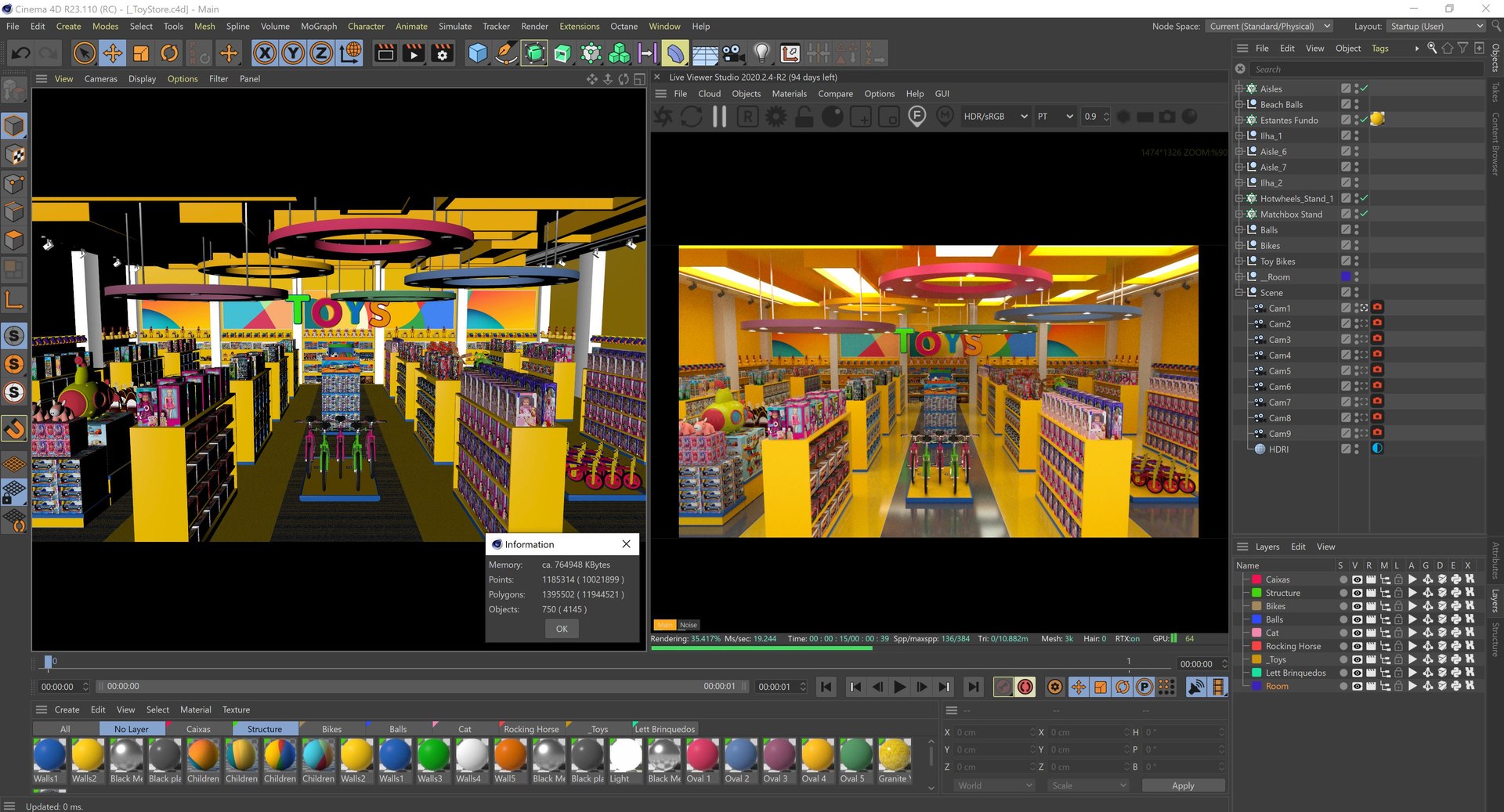Click the Live Viewer focus picker F icon
The width and height of the screenshot is (1504, 812).
[917, 117]
